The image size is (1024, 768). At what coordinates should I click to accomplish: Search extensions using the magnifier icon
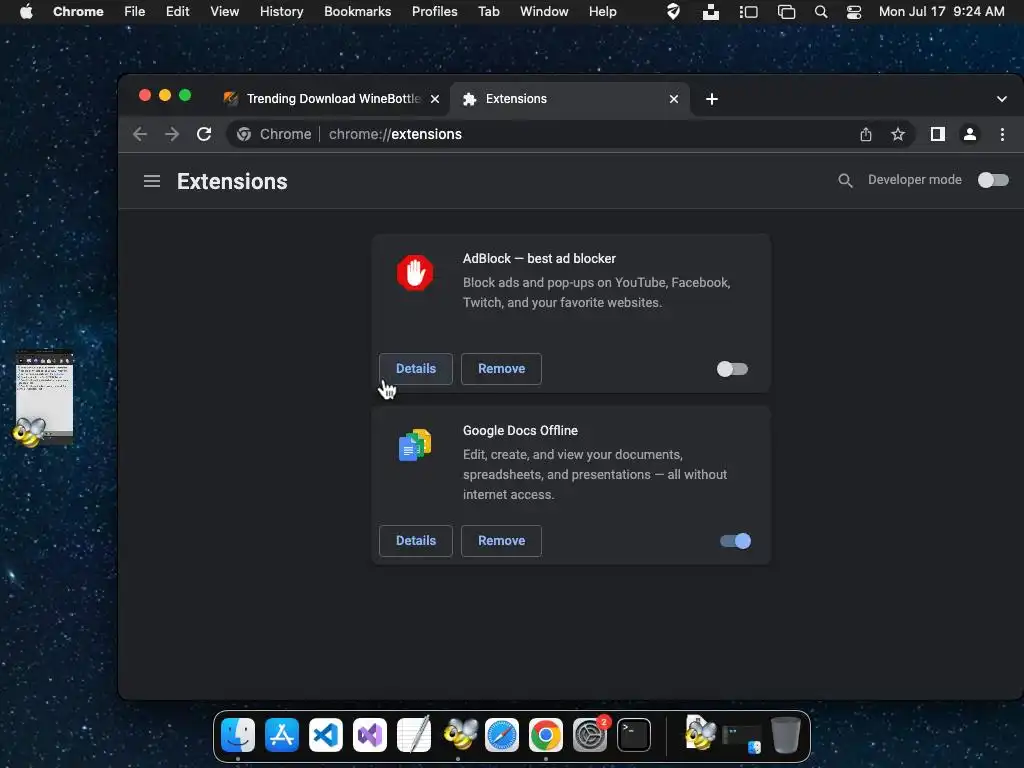[x=845, y=181]
